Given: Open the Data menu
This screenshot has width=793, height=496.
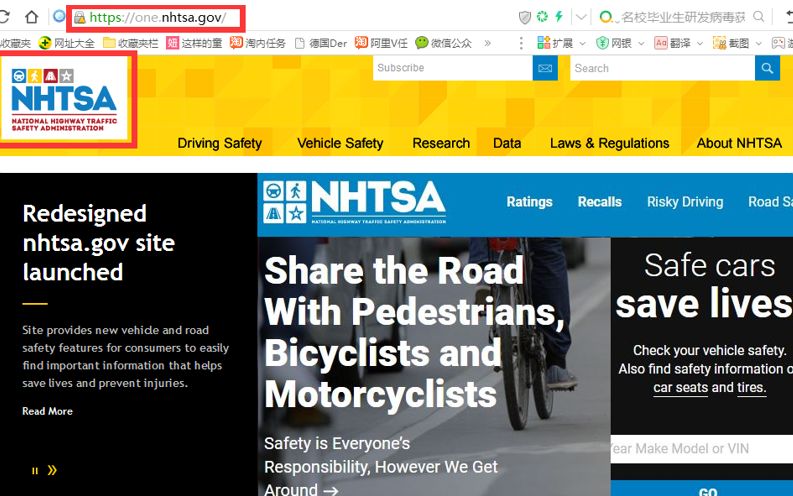Looking at the screenshot, I should [x=507, y=143].
